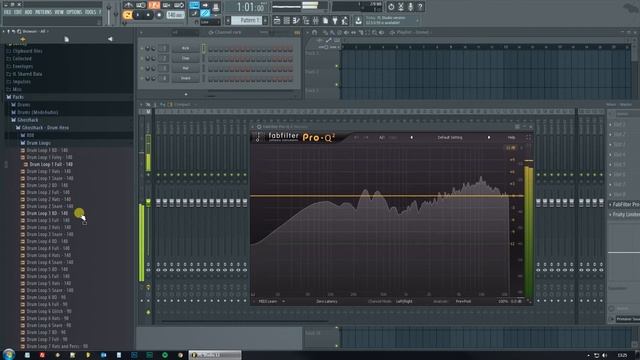
Task: Click the Hat channel button
Action: tap(185, 68)
